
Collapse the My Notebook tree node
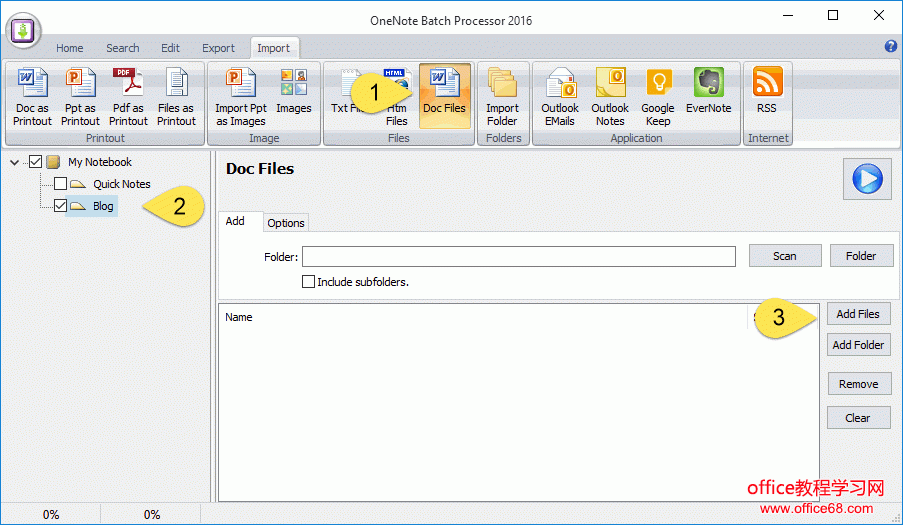14,162
